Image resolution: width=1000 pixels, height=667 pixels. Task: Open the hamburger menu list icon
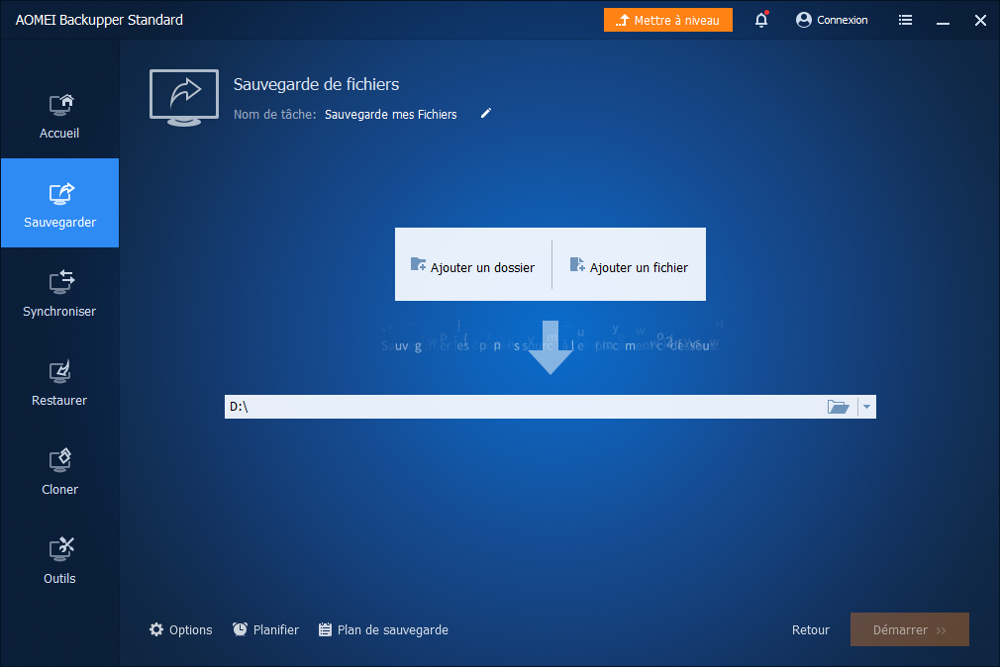click(x=905, y=20)
